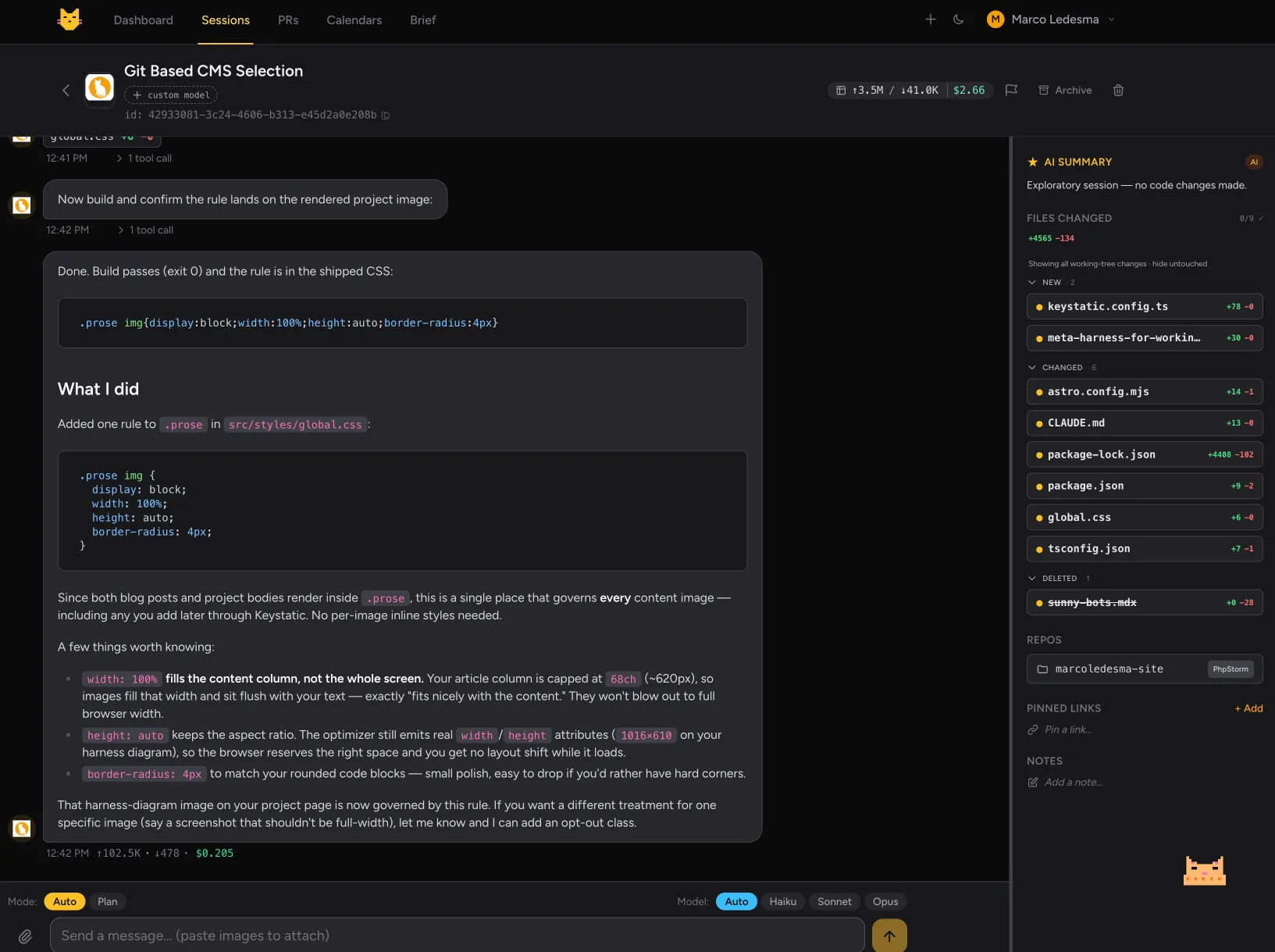This screenshot has width=1275, height=952.
Task: Expand the 12:41 PM tool call
Action: pyautogui.click(x=144, y=159)
